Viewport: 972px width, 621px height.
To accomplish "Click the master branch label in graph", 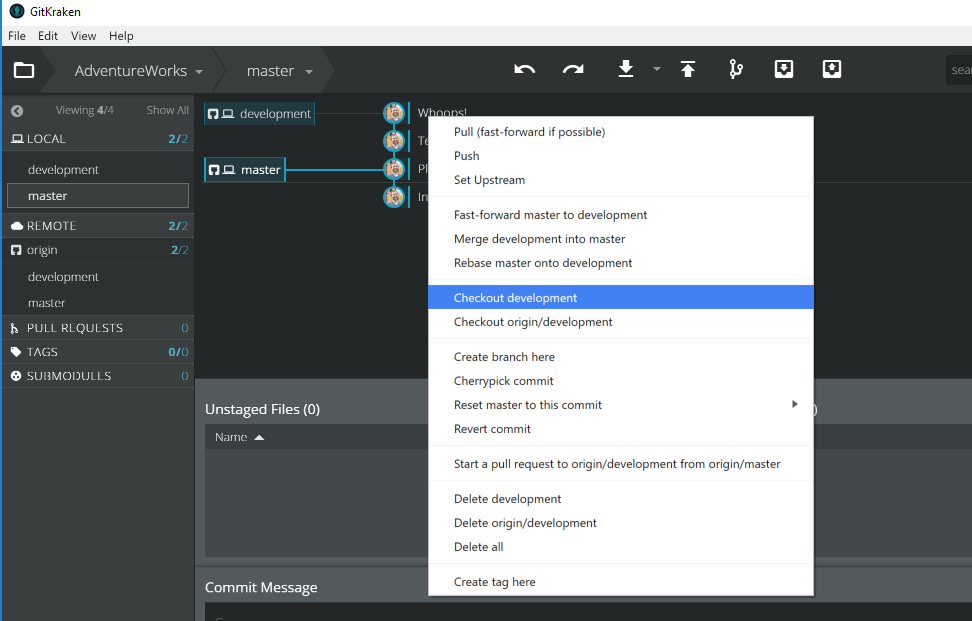I will tap(244, 170).
